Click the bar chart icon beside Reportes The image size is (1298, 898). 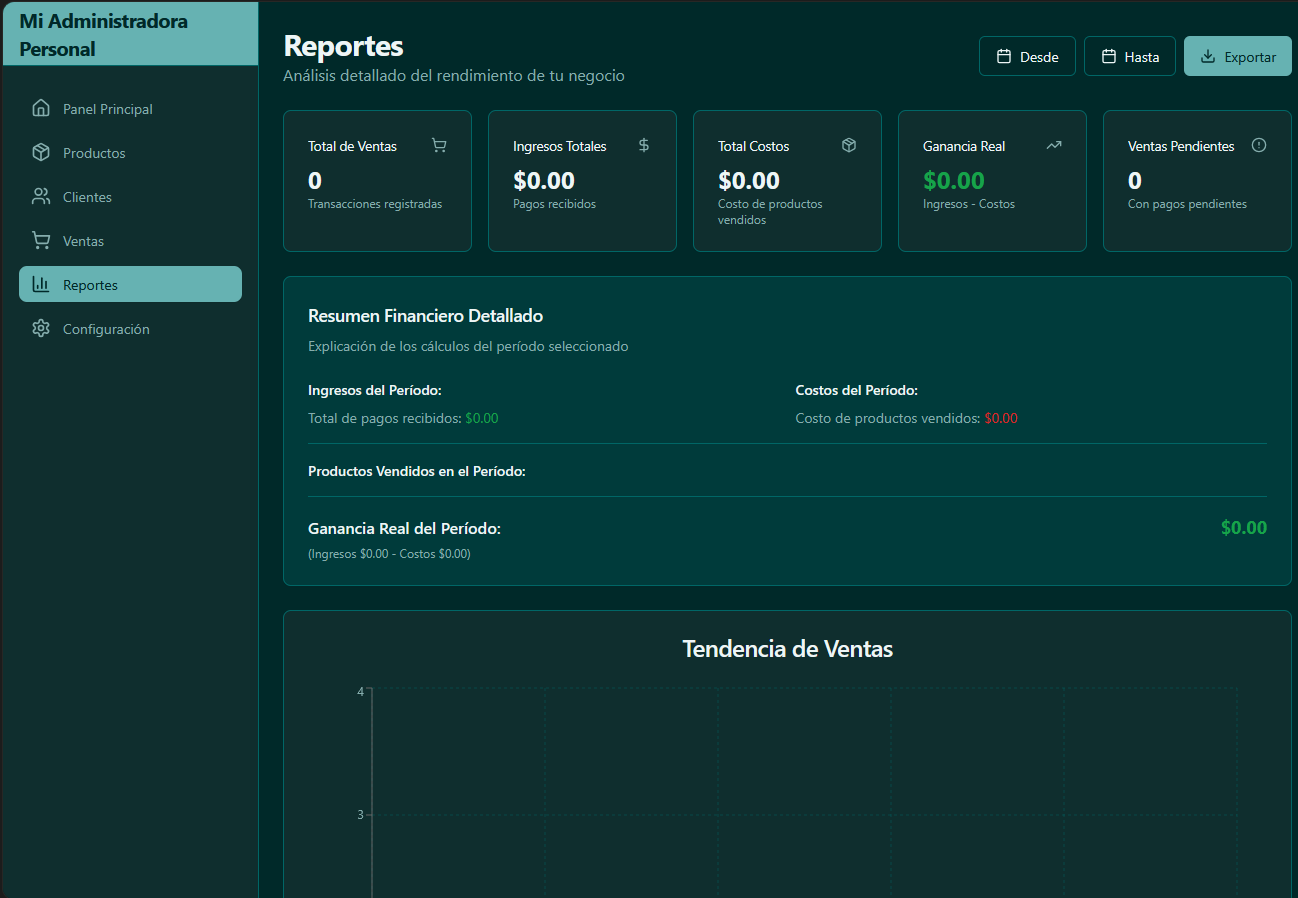(41, 285)
